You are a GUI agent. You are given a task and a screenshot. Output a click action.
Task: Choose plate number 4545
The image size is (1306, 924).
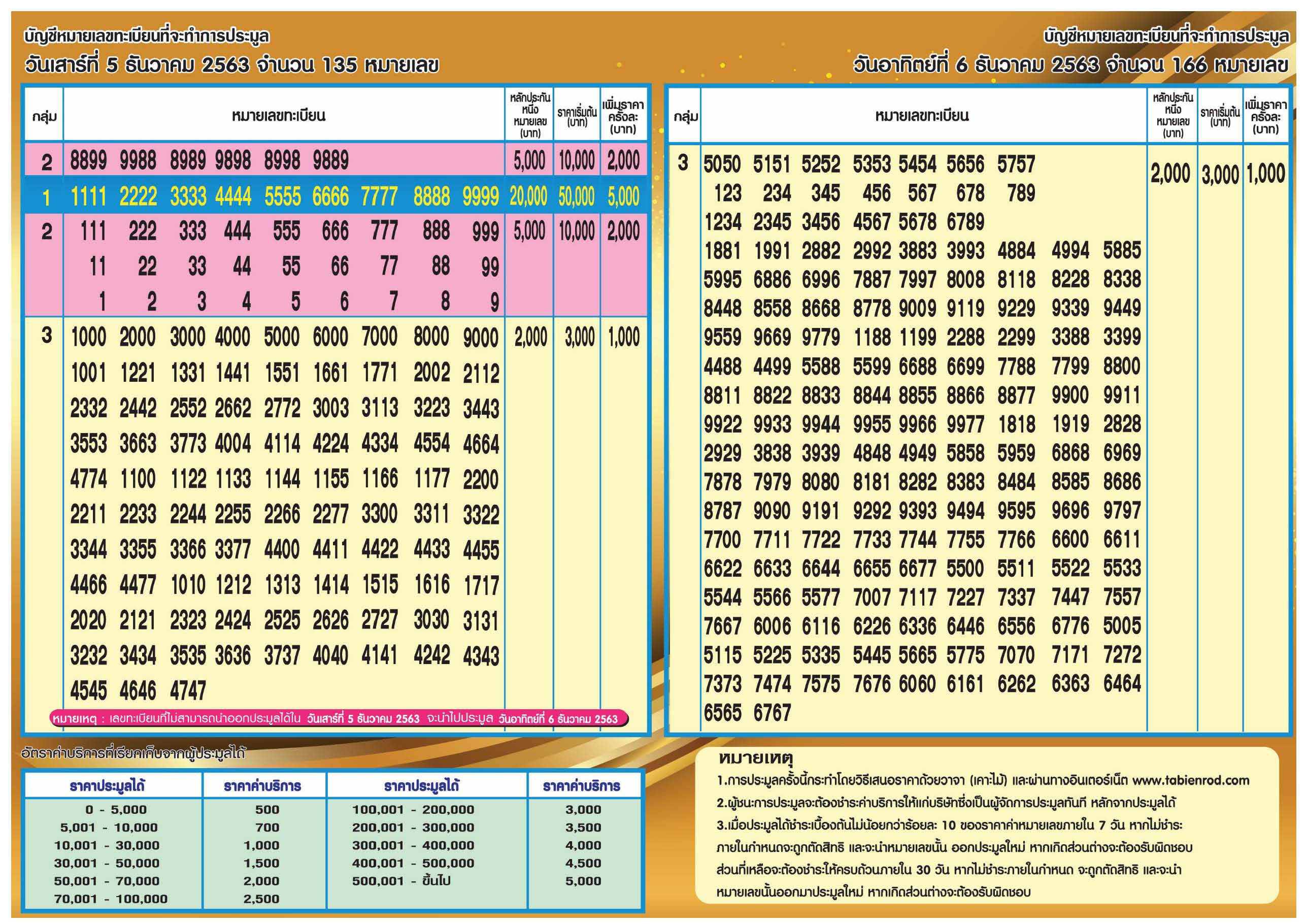(88, 691)
